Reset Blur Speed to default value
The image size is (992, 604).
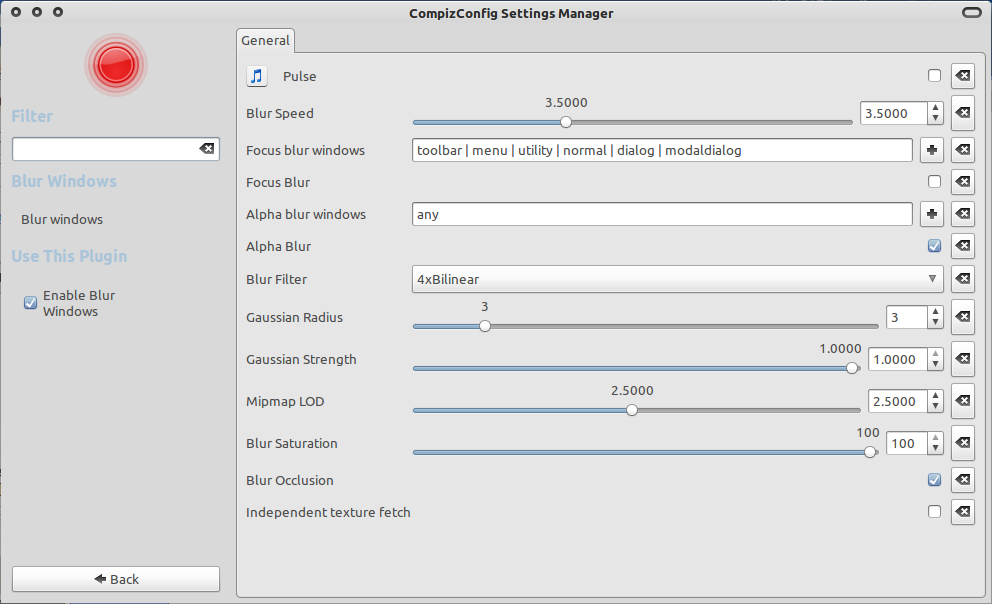point(962,113)
